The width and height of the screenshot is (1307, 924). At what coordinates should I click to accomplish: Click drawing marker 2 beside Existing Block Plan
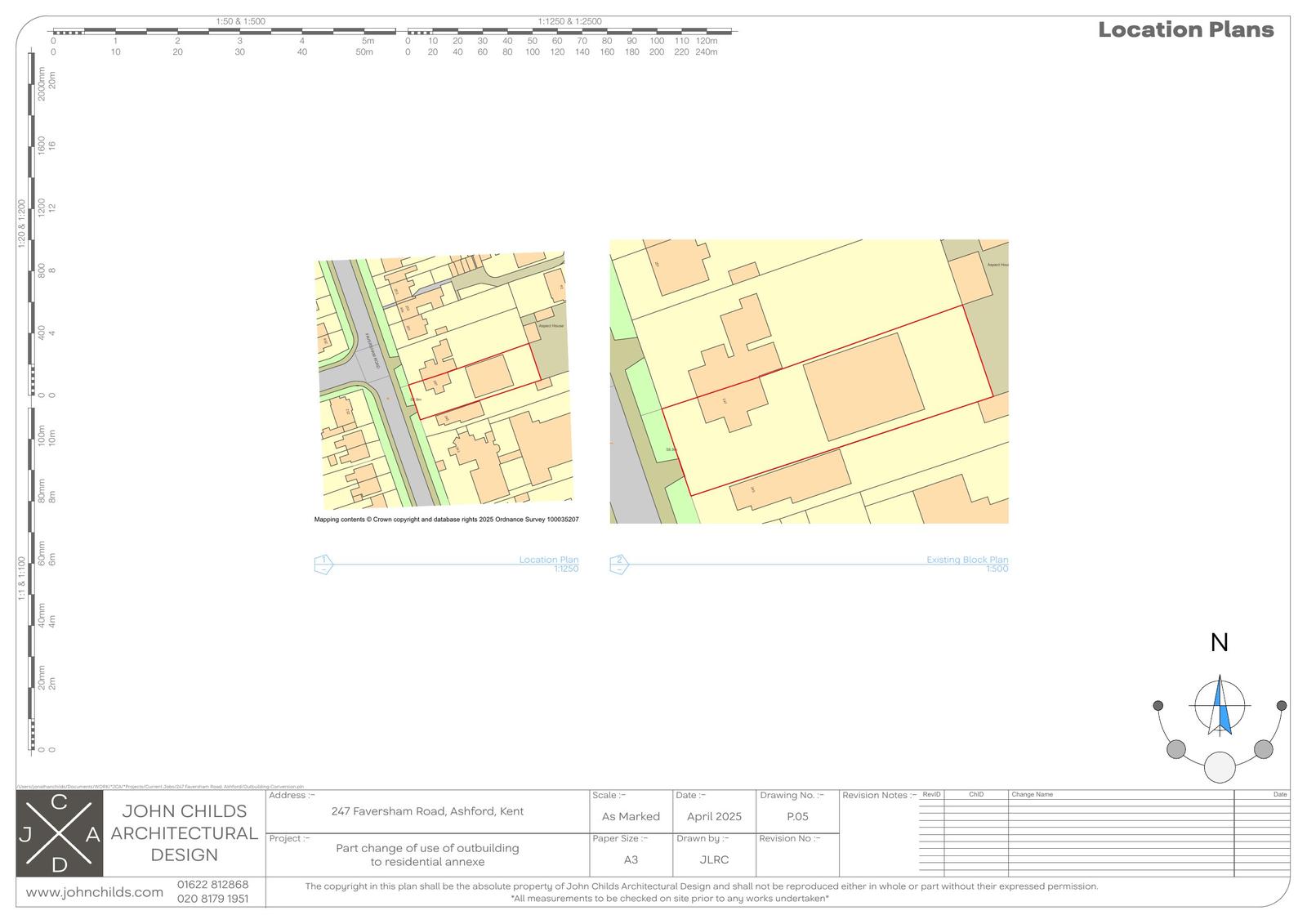coord(619,565)
